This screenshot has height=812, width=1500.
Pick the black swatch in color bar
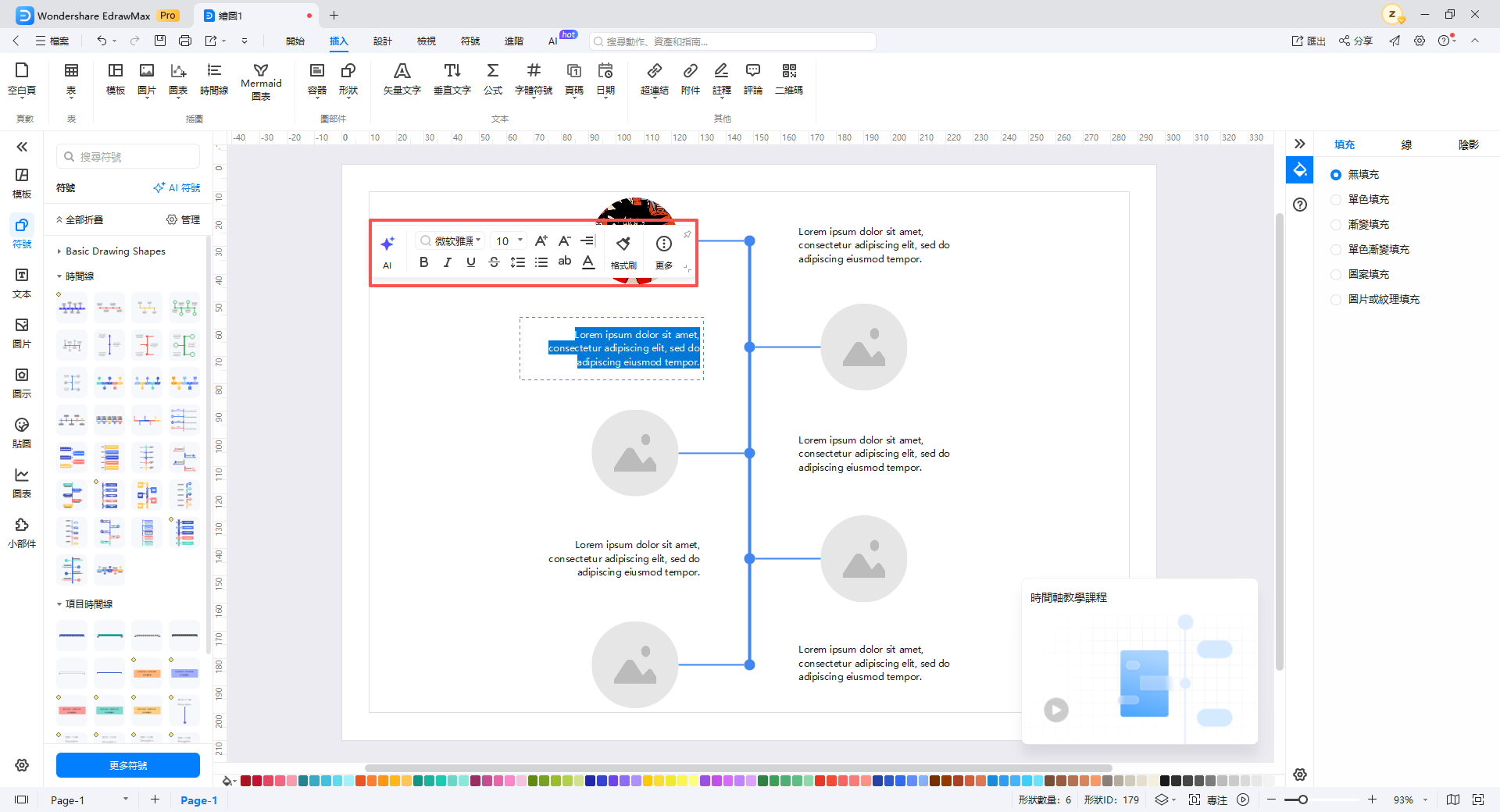(1165, 781)
